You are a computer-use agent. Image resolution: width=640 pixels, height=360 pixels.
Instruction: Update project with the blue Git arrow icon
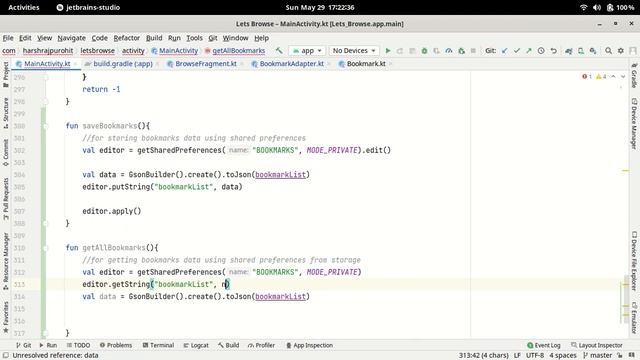504,51
